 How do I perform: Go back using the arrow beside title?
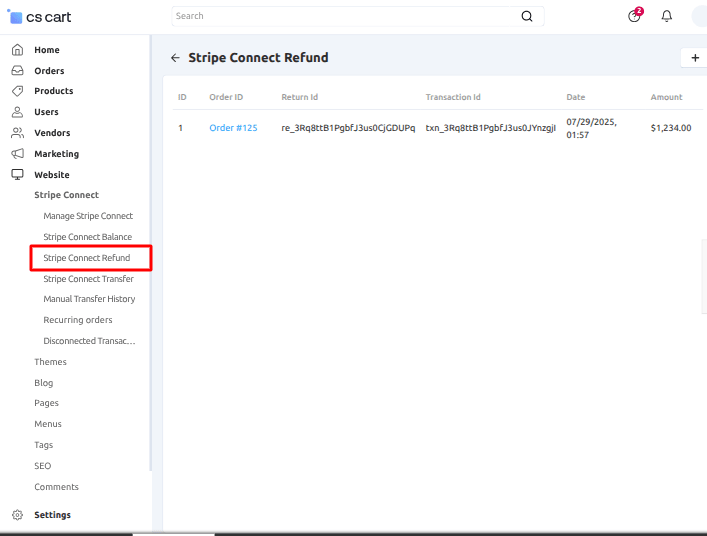click(175, 58)
